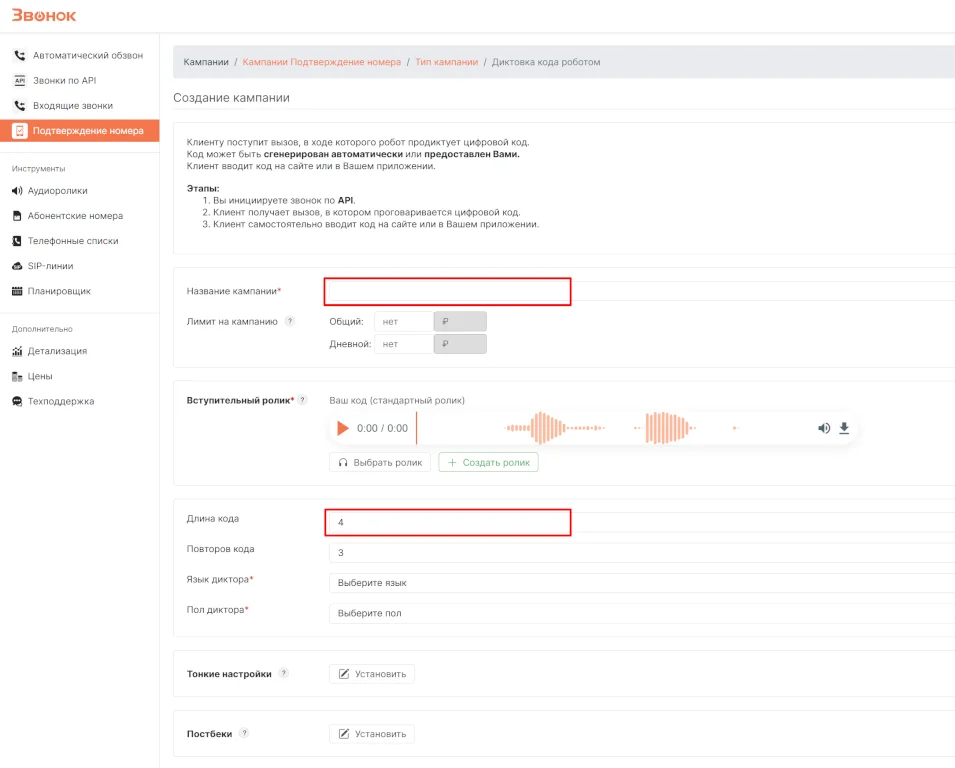Viewport: 955px width, 768px height.
Task: Follow the Тип кампании breadcrumb link
Action: coord(446,62)
